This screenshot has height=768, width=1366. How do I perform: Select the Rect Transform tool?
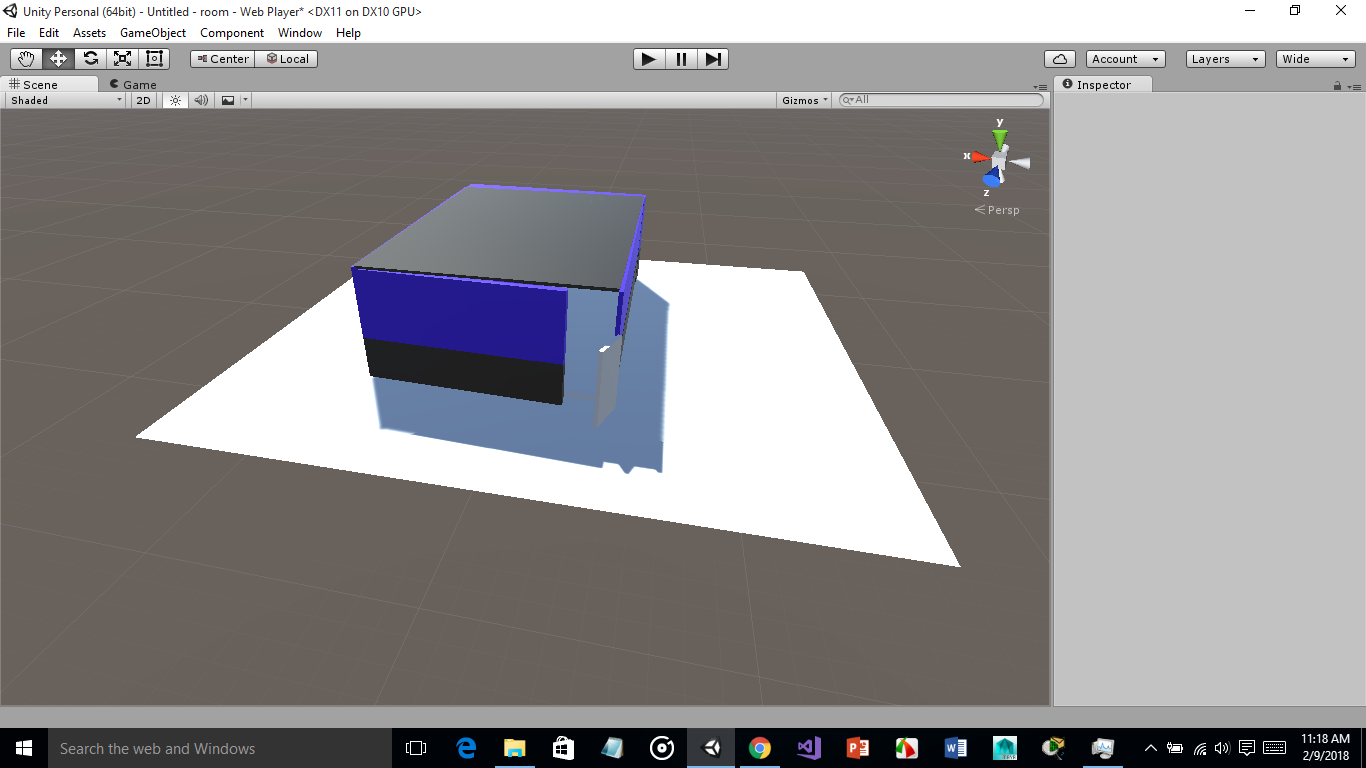154,58
